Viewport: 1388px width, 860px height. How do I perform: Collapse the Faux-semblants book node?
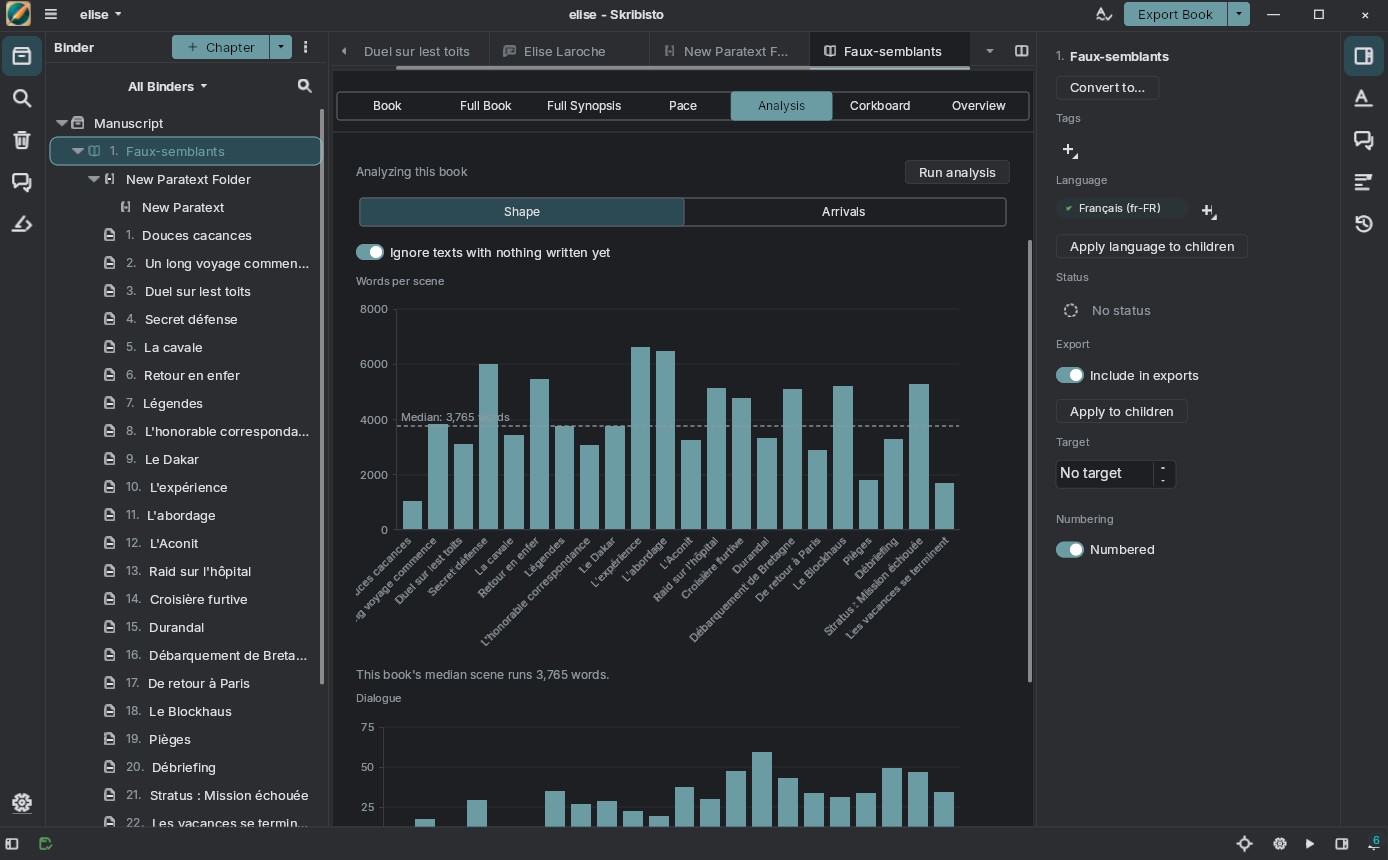coord(77,151)
